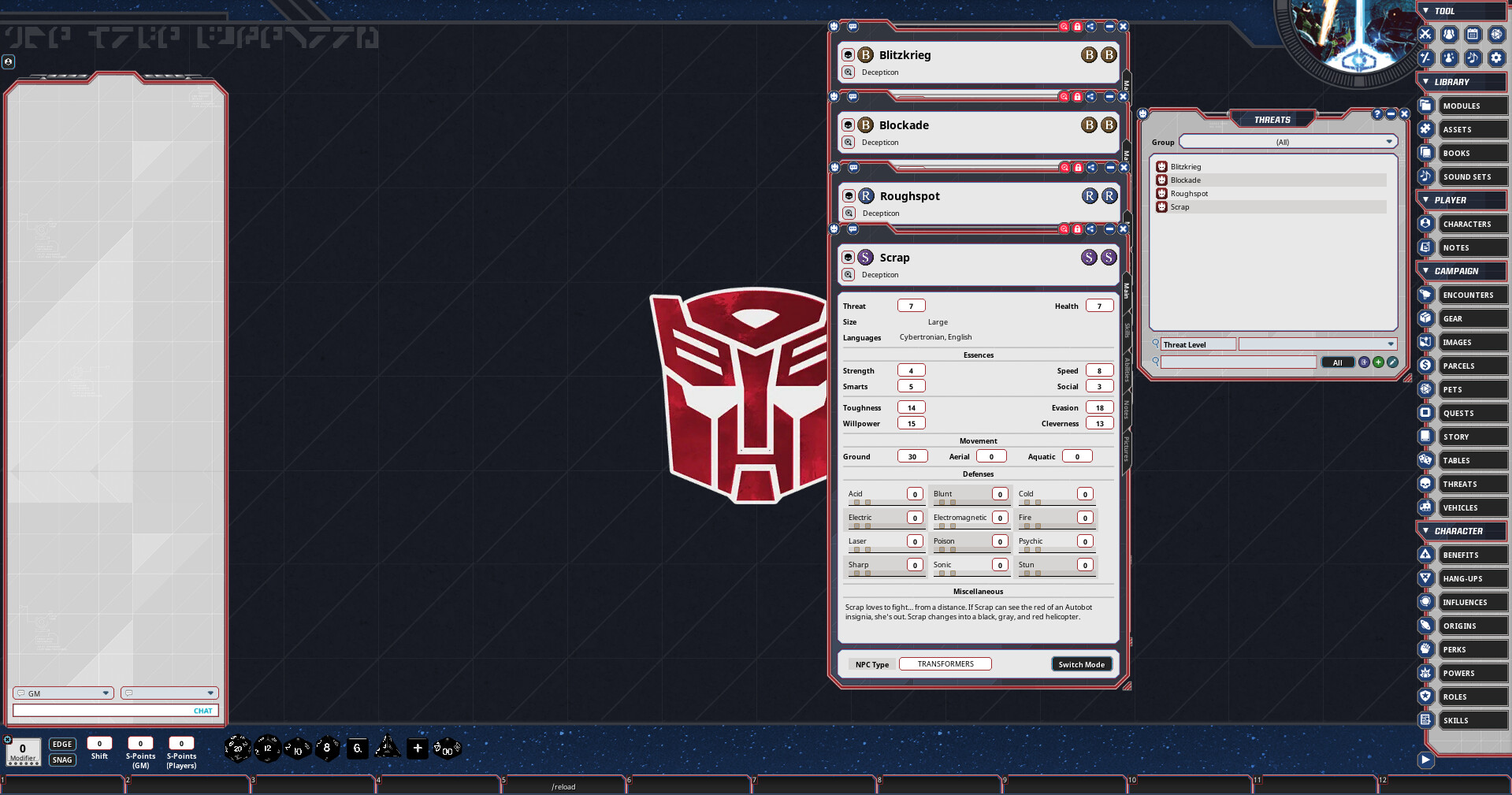Roll the d20 die in the dice tray
1512x795 pixels.
point(236,749)
